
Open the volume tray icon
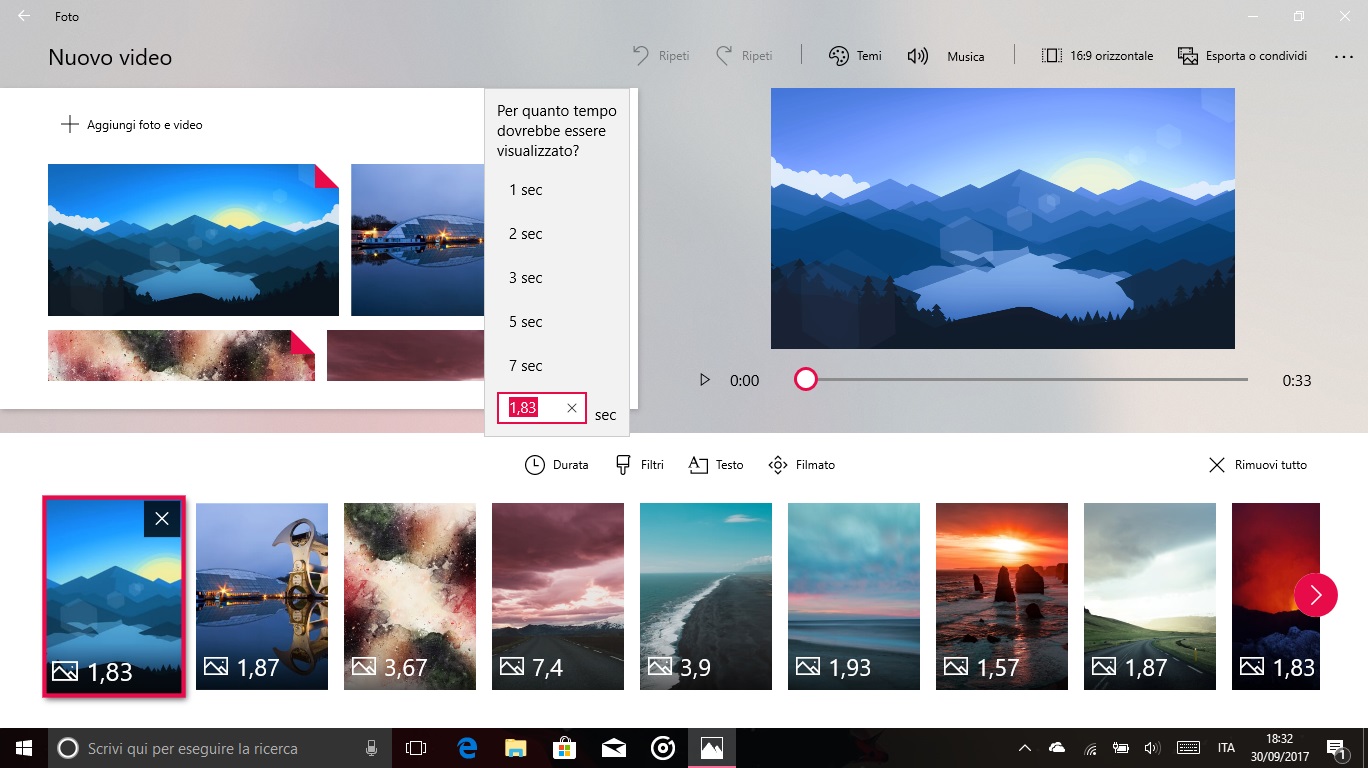[x=1152, y=748]
